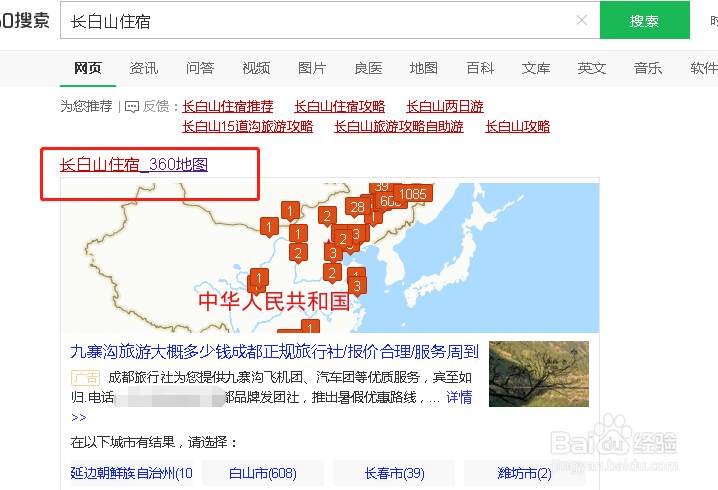Open the 地图 tab
The width and height of the screenshot is (718, 490).
[x=424, y=68]
